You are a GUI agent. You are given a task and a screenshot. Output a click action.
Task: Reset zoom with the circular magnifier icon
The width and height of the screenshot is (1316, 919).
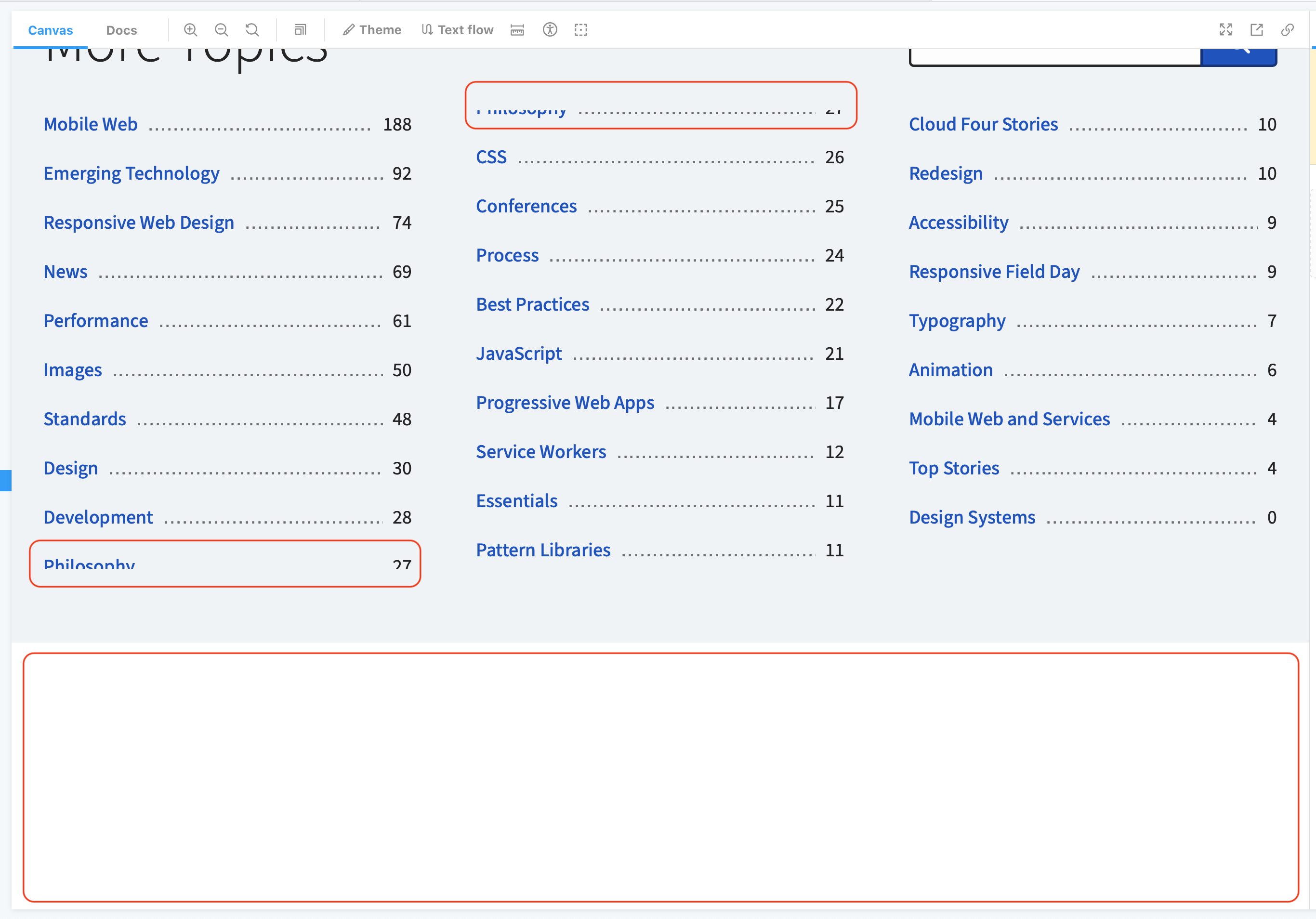tap(252, 30)
